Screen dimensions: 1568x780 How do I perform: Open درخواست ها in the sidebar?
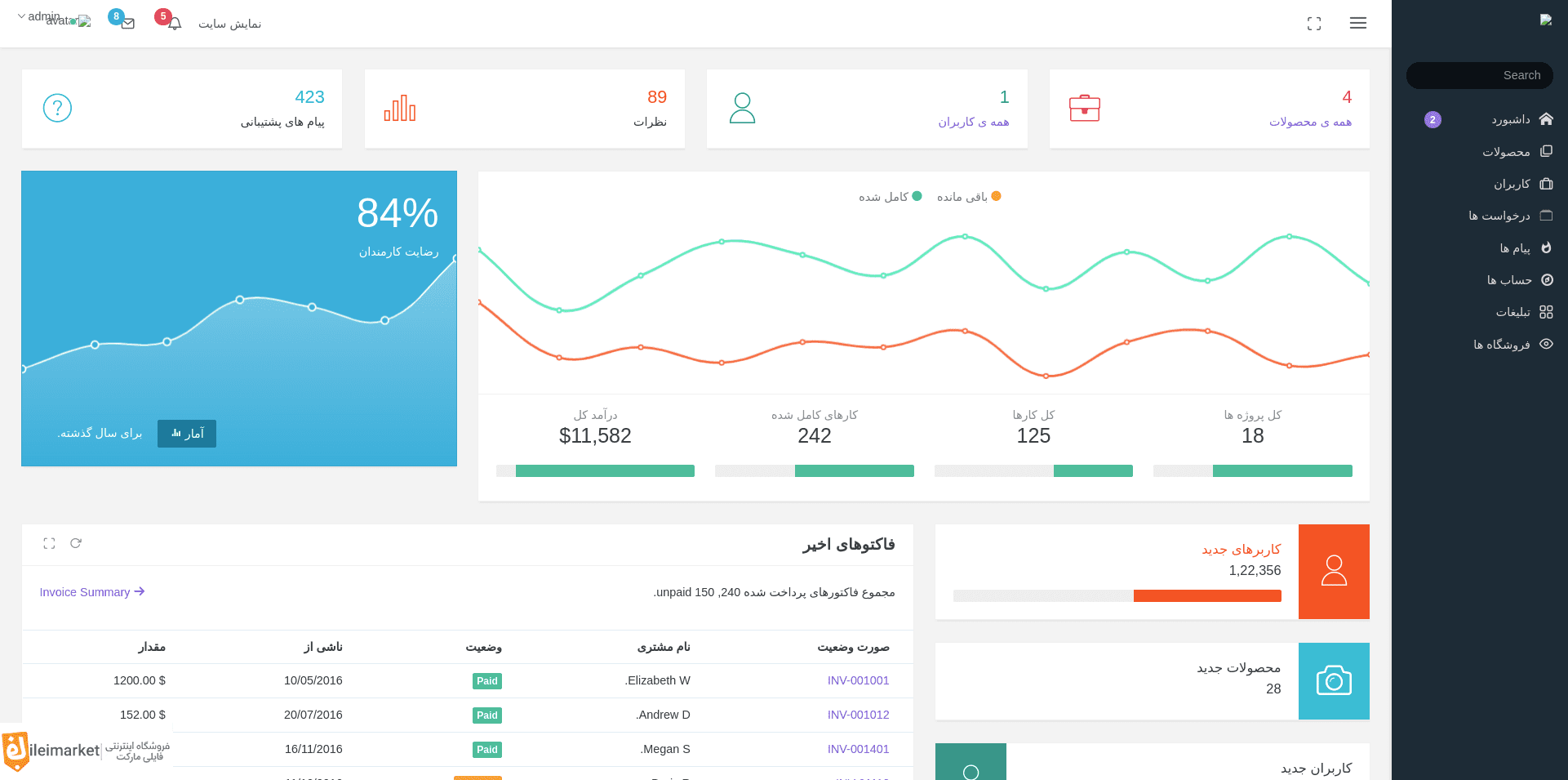point(1499,216)
